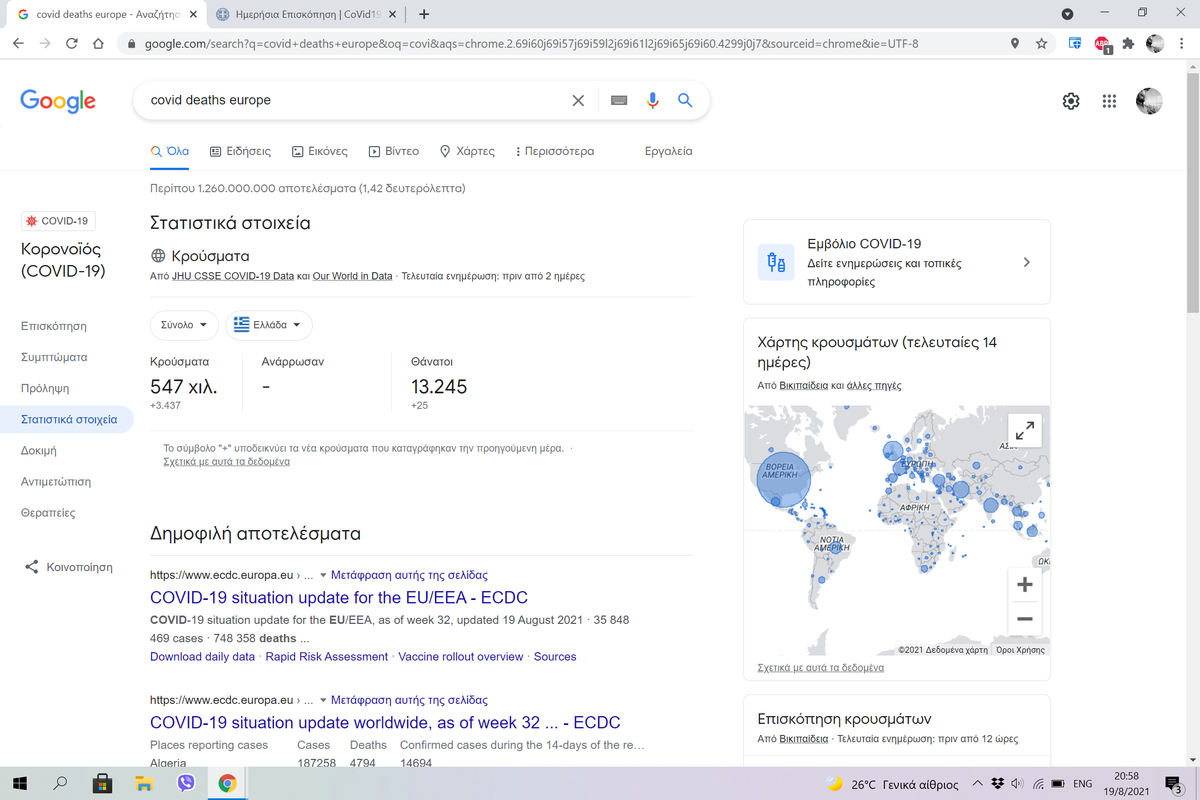Click the AdBlock extension icon
Screen dimensions: 1200x800
coord(1102,44)
